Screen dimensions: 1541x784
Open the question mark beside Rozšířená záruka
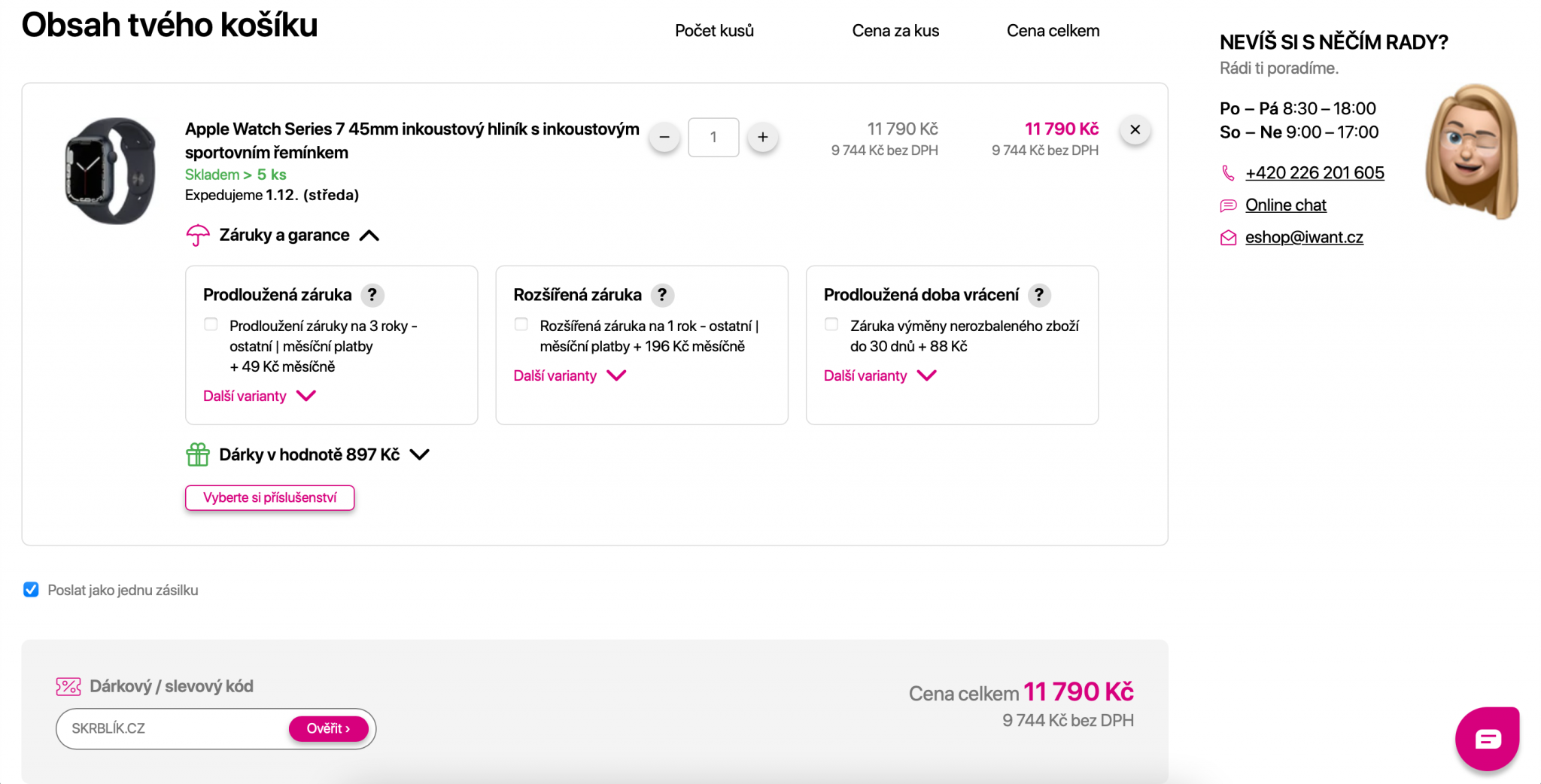pos(661,295)
